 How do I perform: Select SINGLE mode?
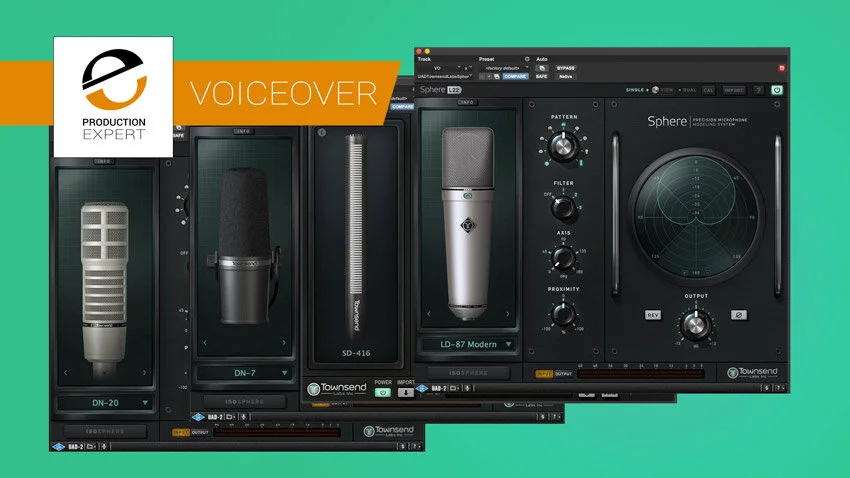pos(637,90)
